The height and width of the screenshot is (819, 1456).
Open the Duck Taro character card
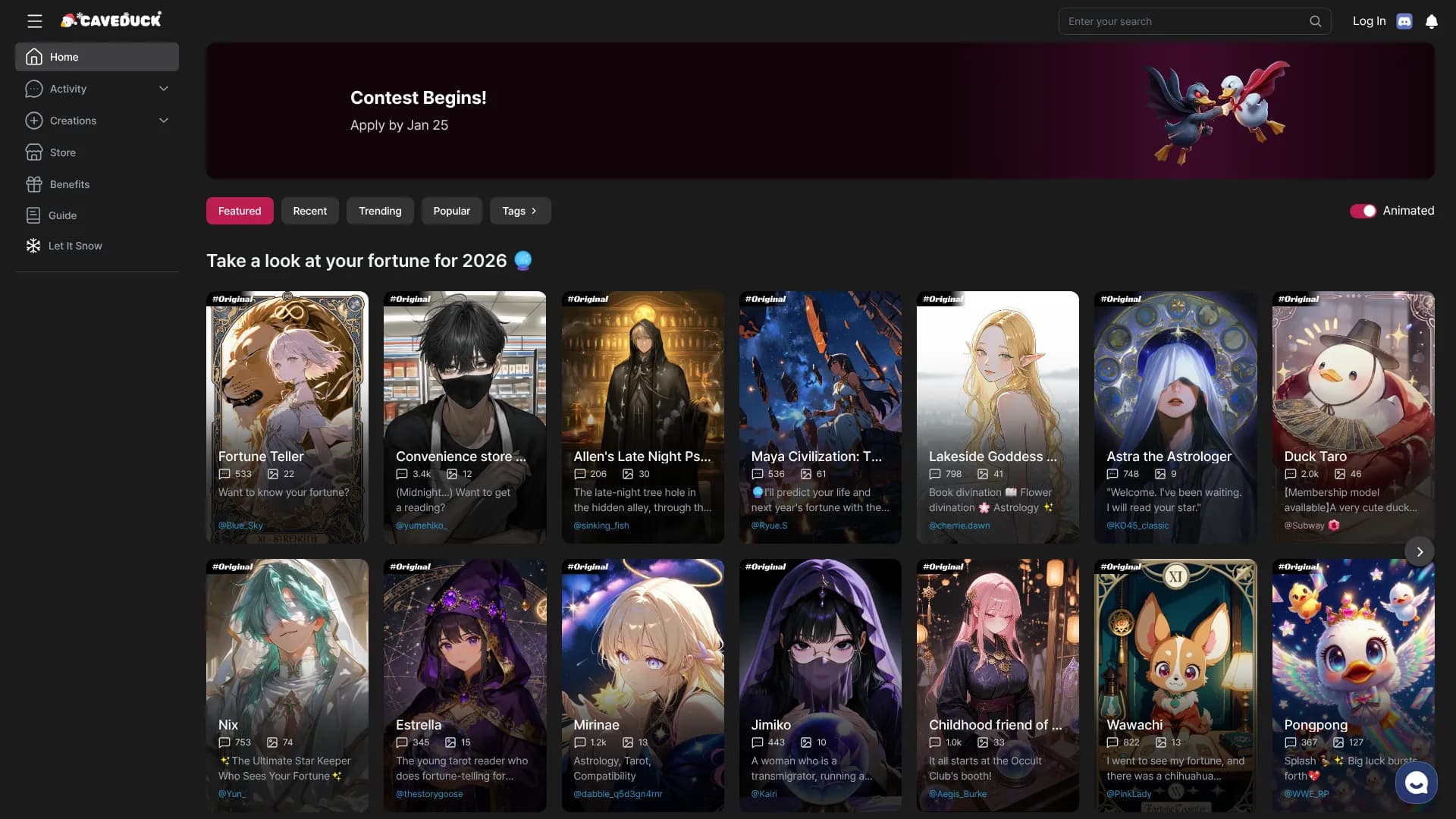[x=1353, y=417]
